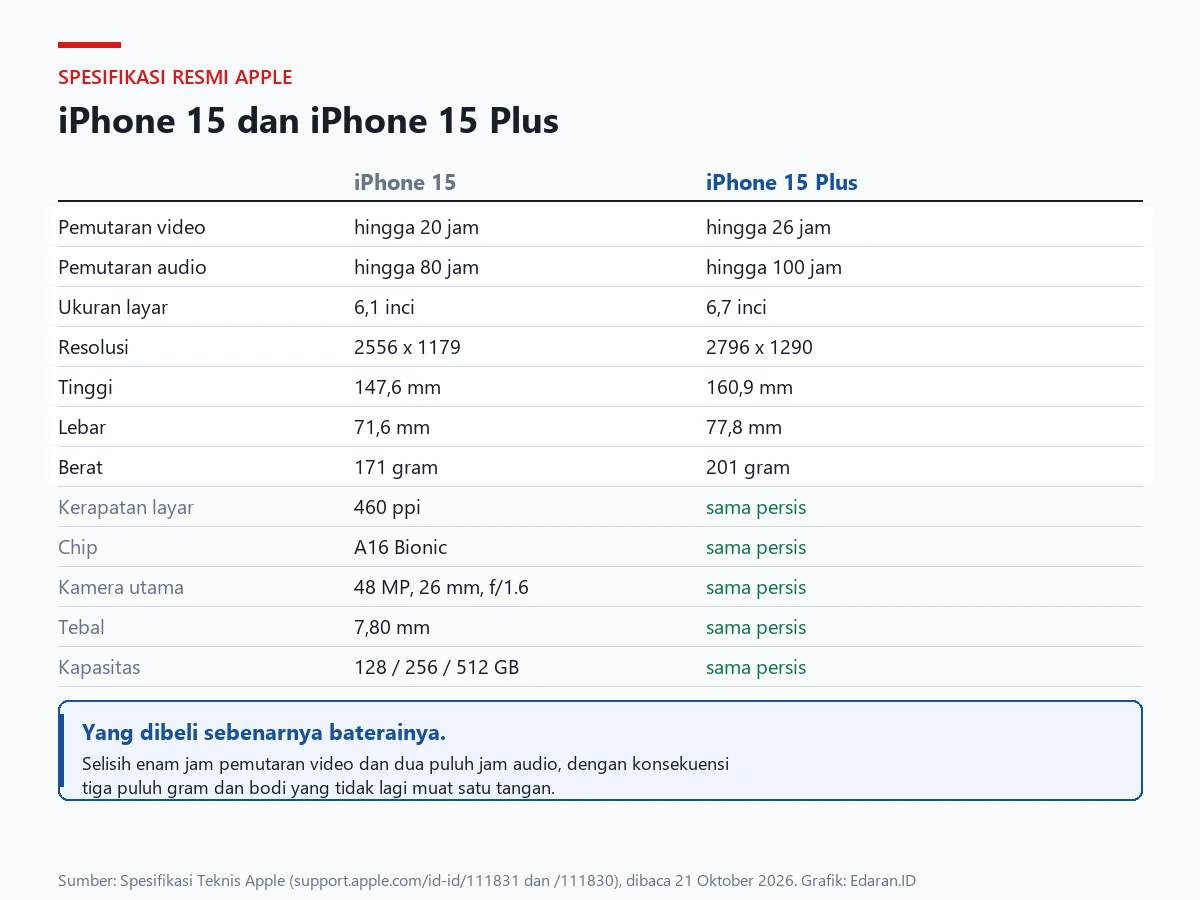Viewport: 1200px width, 900px height.
Task: Select the "201 gram" weight value
Action: click(x=748, y=467)
